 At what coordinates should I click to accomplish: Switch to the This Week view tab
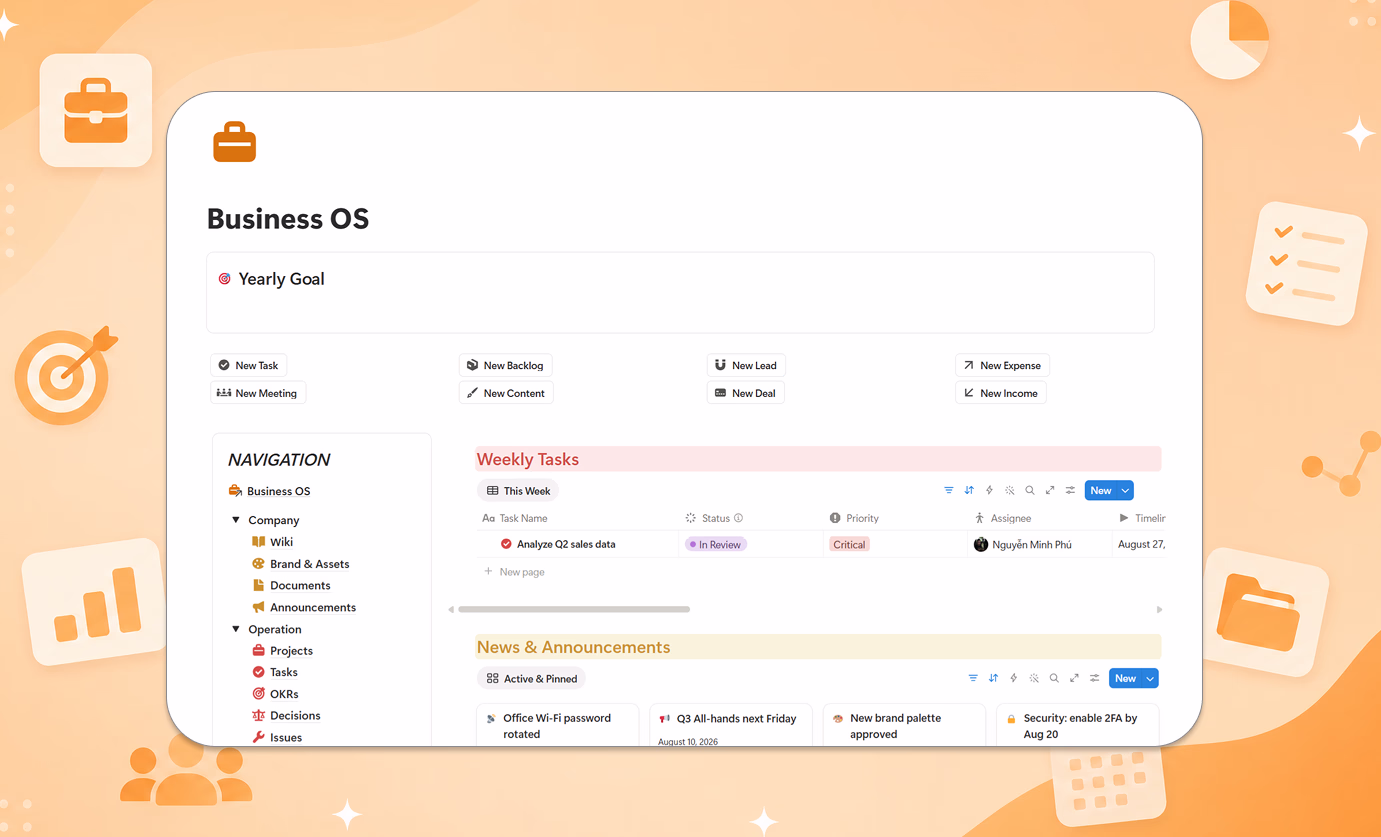coord(518,490)
